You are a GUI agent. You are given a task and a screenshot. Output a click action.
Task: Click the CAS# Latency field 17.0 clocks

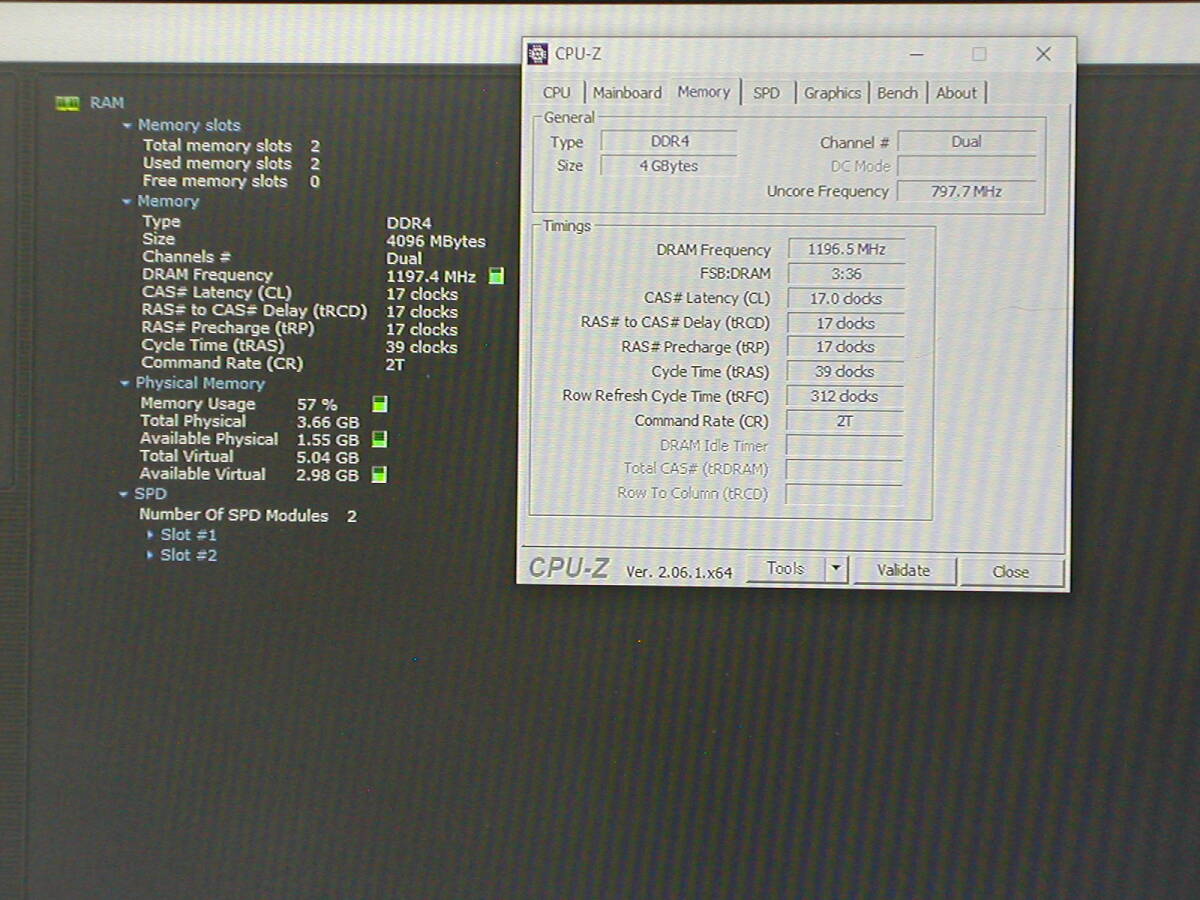(846, 299)
